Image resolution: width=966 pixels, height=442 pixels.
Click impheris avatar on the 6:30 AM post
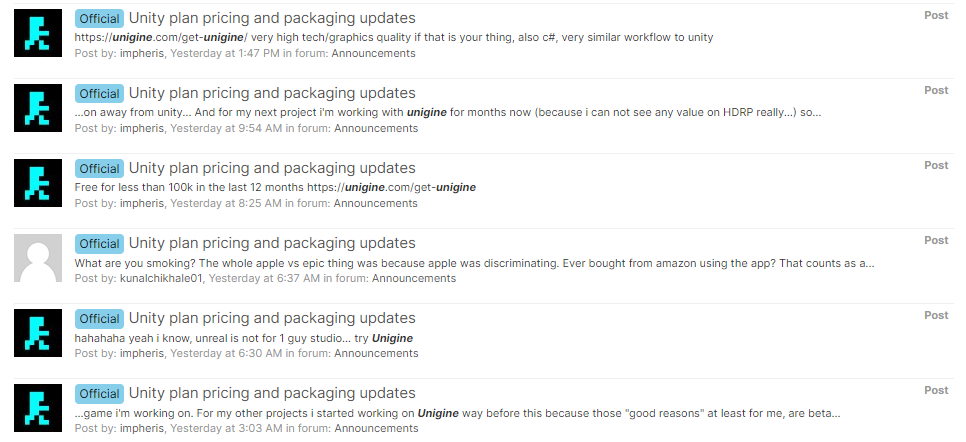pyautogui.click(x=38, y=333)
